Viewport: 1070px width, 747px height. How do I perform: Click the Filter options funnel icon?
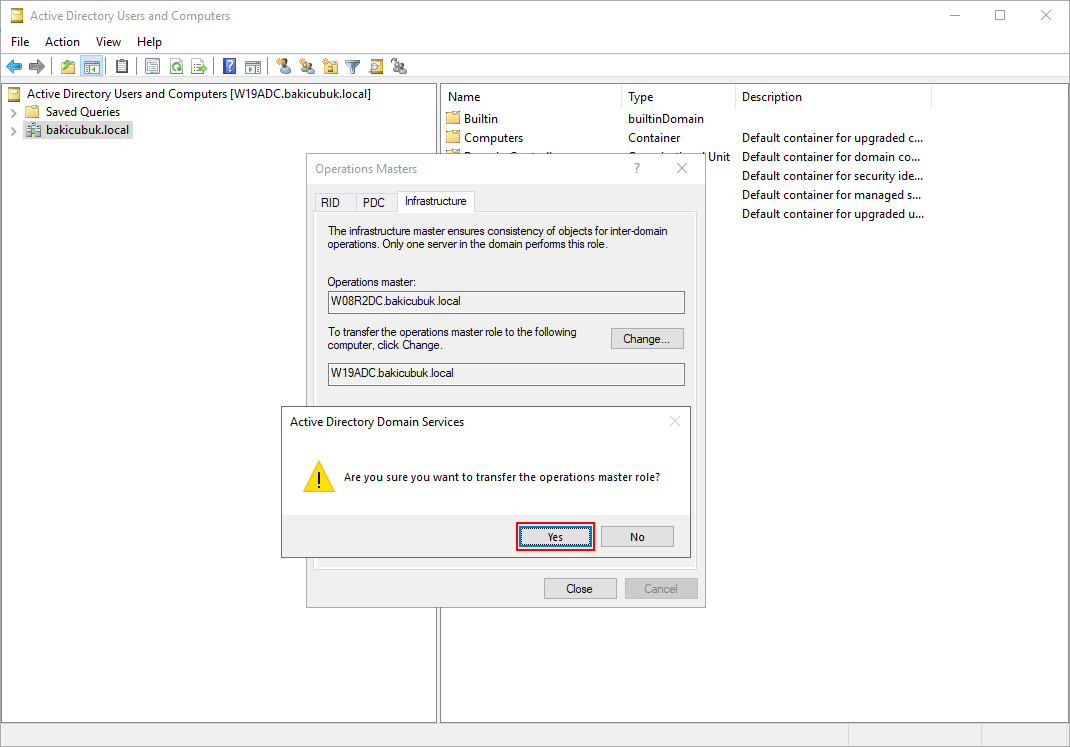tap(353, 67)
